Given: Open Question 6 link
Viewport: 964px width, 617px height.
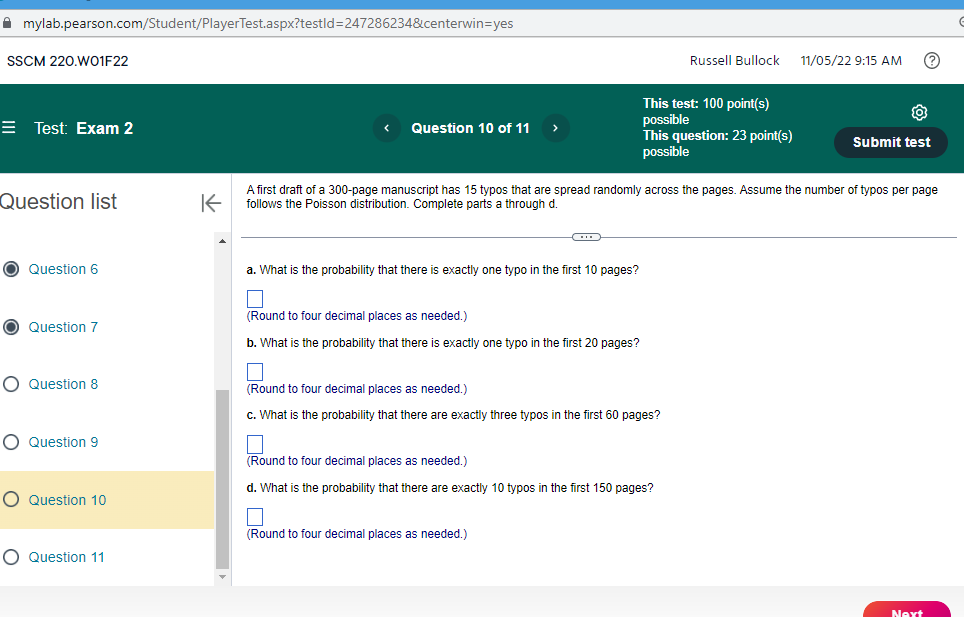Looking at the screenshot, I should [63, 269].
